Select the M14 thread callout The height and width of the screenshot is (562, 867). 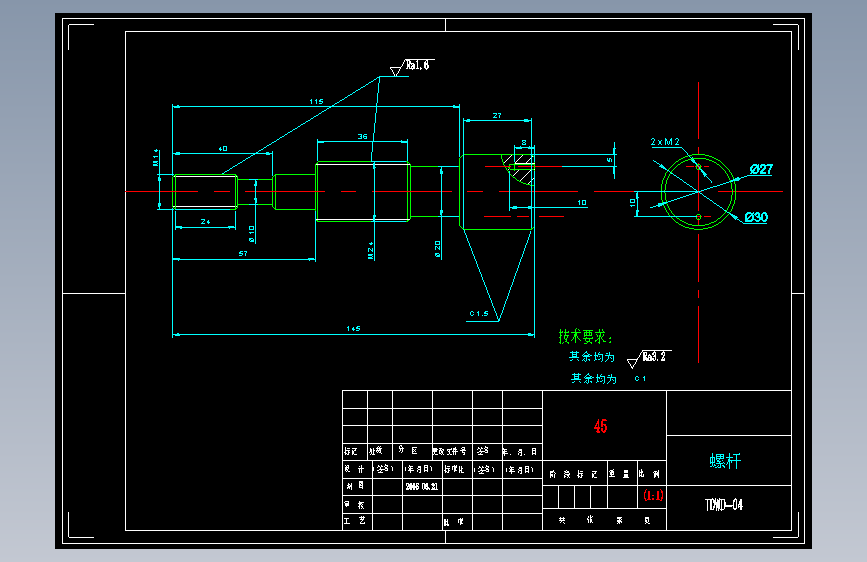click(x=156, y=157)
